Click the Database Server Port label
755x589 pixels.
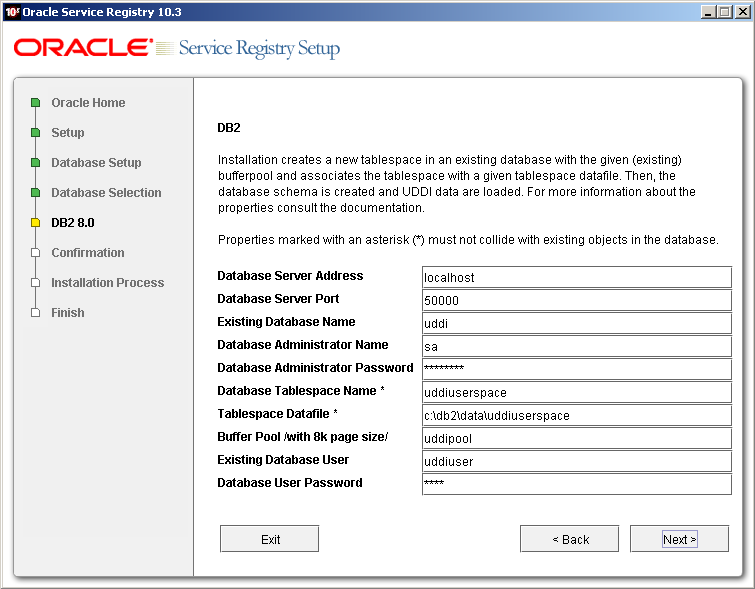tap(278, 299)
